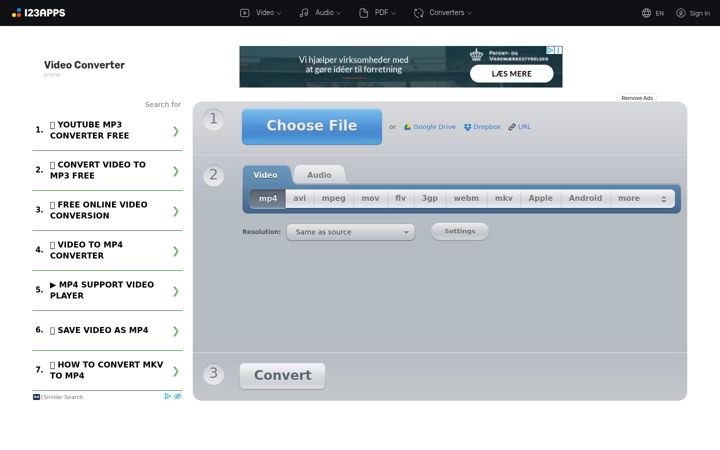
Task: Click the ad info icon below Similar Search
Action: 168,396
